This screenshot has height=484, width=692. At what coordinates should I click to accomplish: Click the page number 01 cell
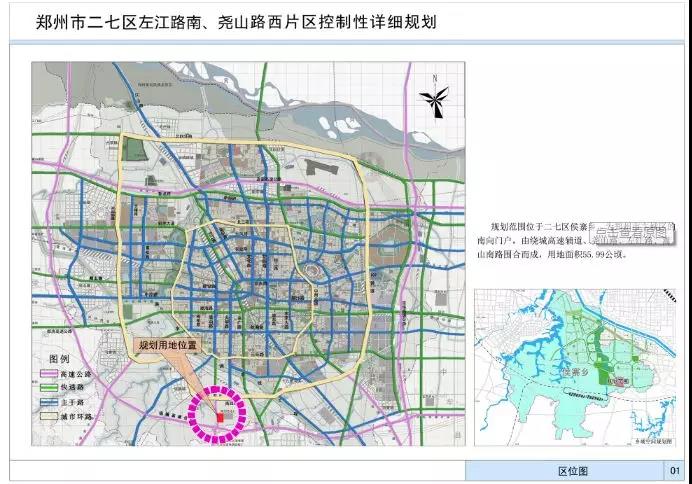click(x=673, y=471)
